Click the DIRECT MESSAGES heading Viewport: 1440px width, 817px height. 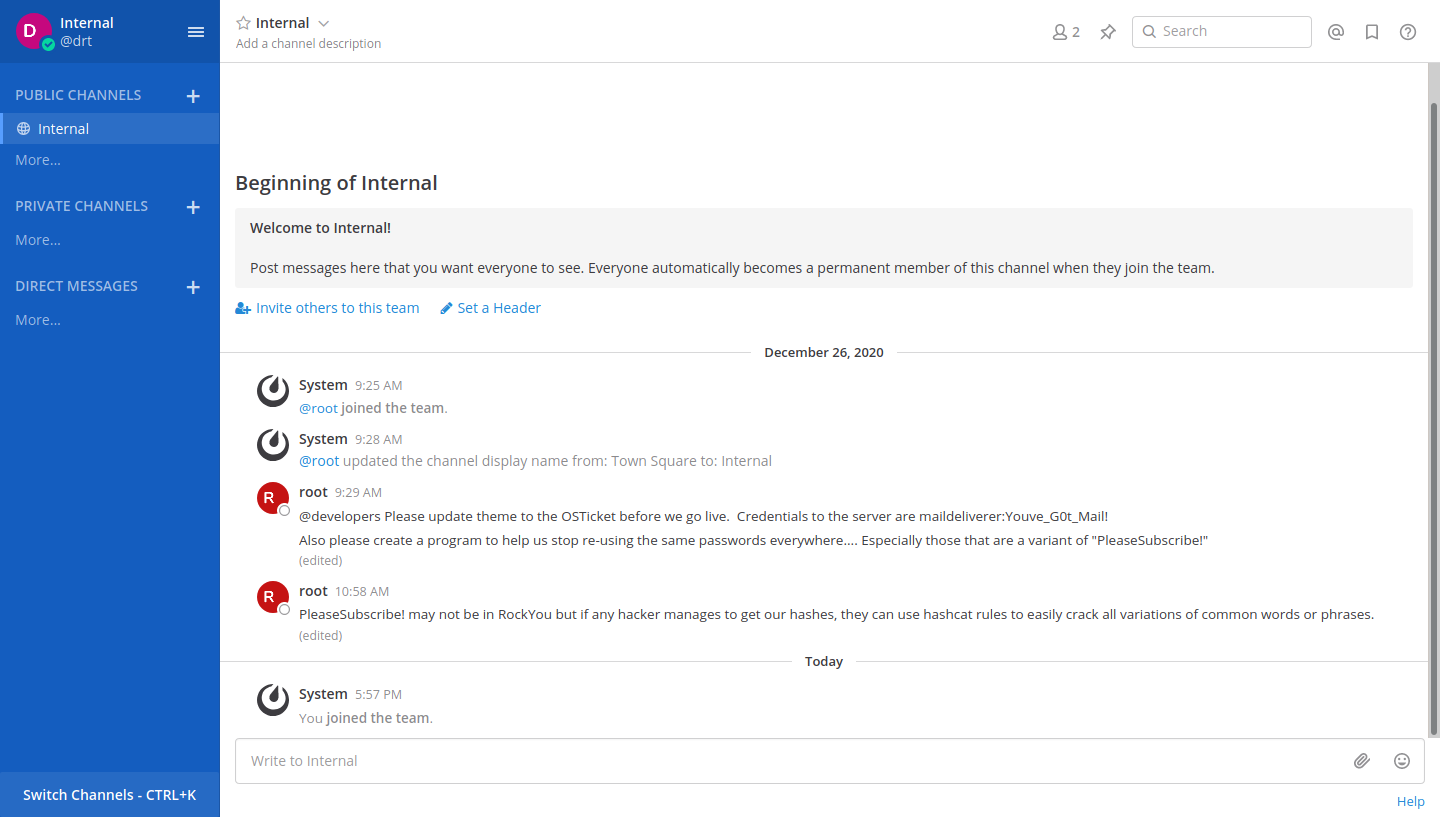pyautogui.click(x=76, y=286)
